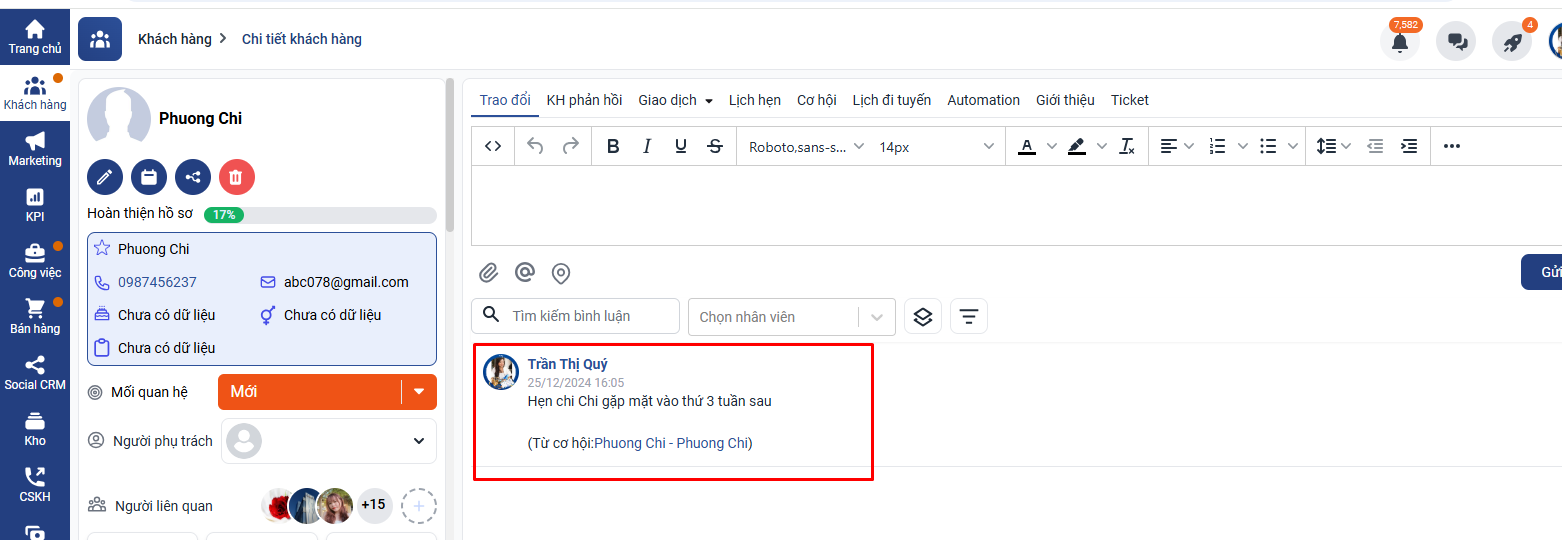Toggle italic formatting
The width and height of the screenshot is (1562, 540).
[647, 146]
